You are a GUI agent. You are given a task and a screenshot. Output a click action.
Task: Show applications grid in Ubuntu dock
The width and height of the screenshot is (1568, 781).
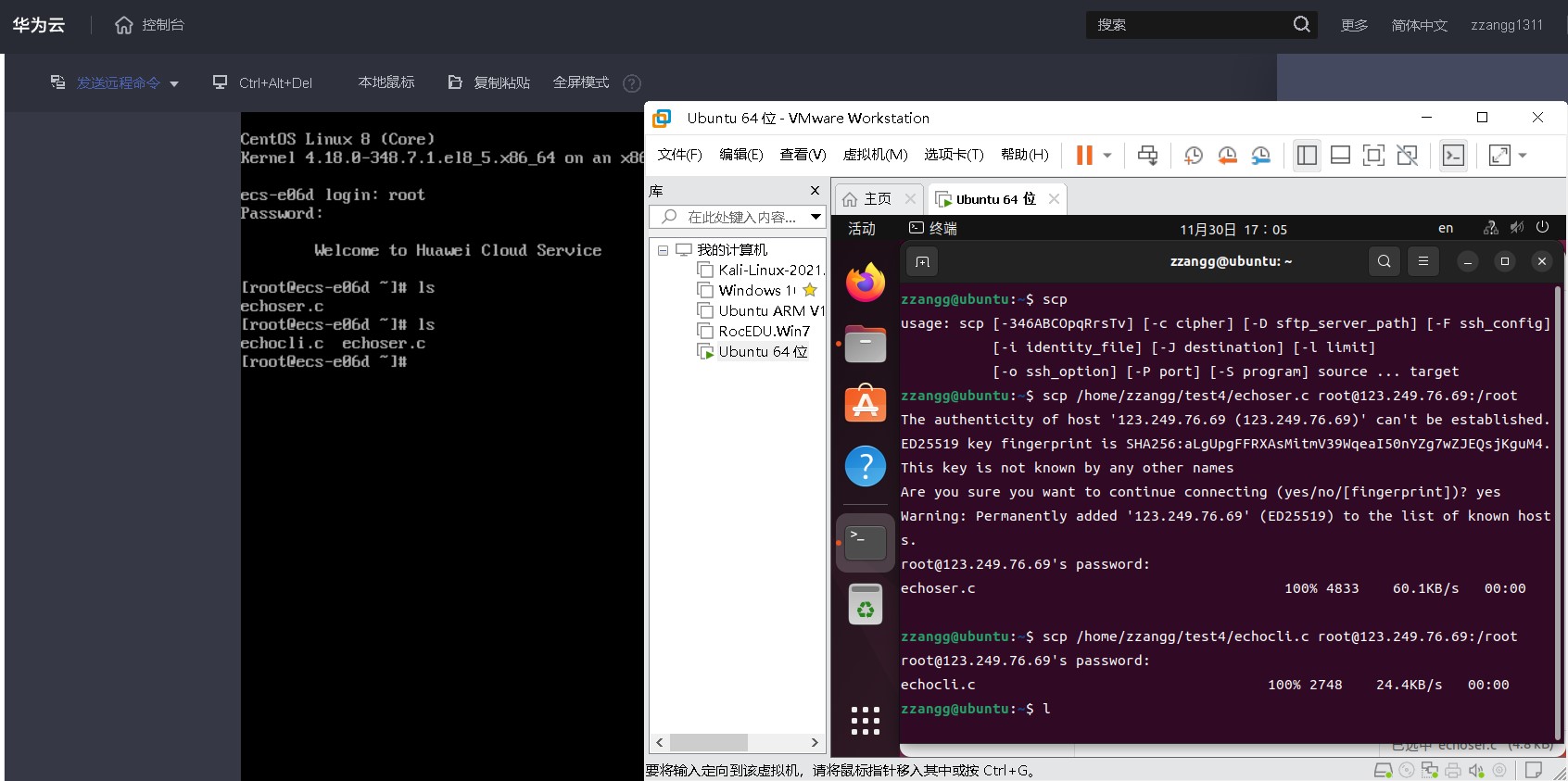tap(866, 720)
